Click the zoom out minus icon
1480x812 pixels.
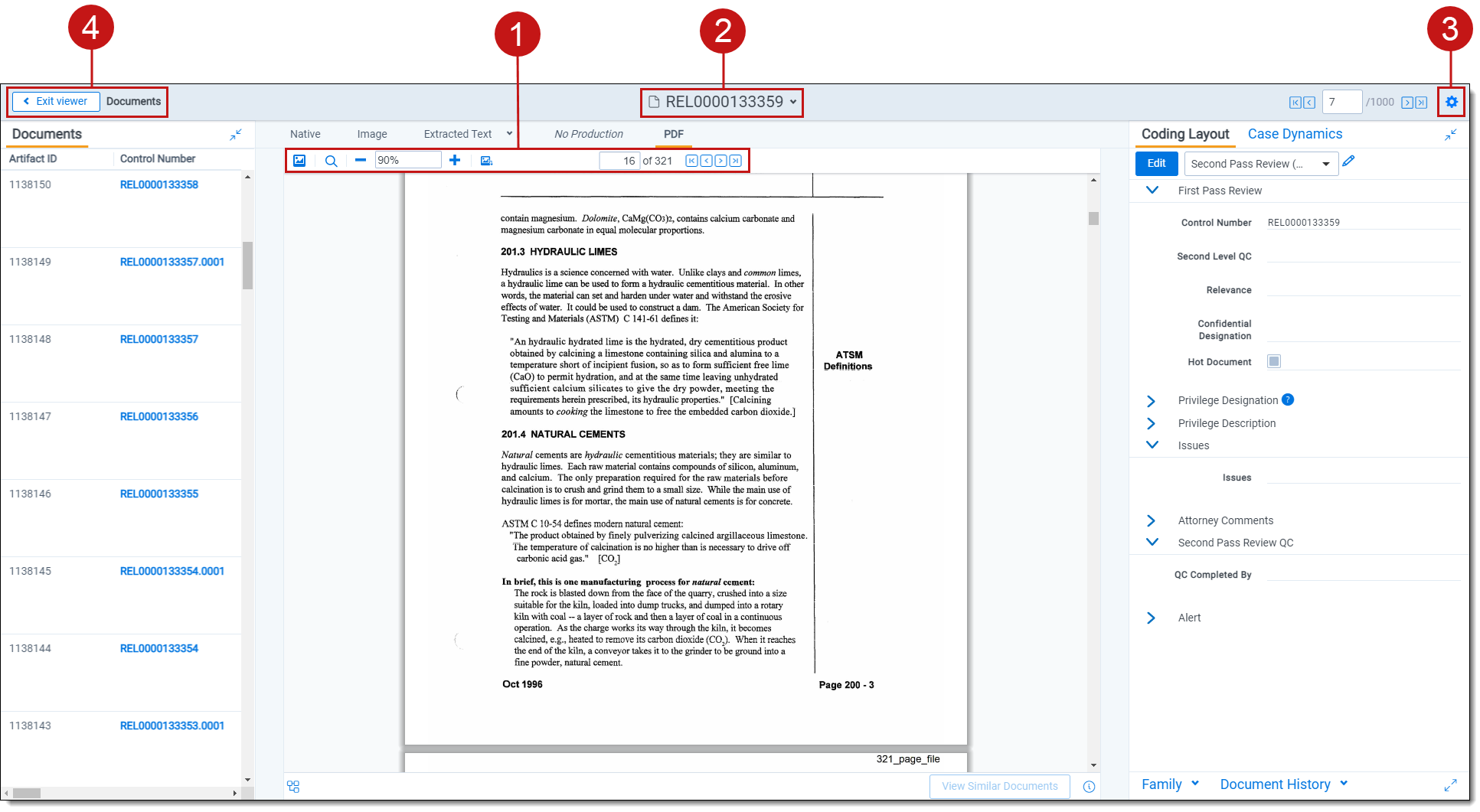361,160
